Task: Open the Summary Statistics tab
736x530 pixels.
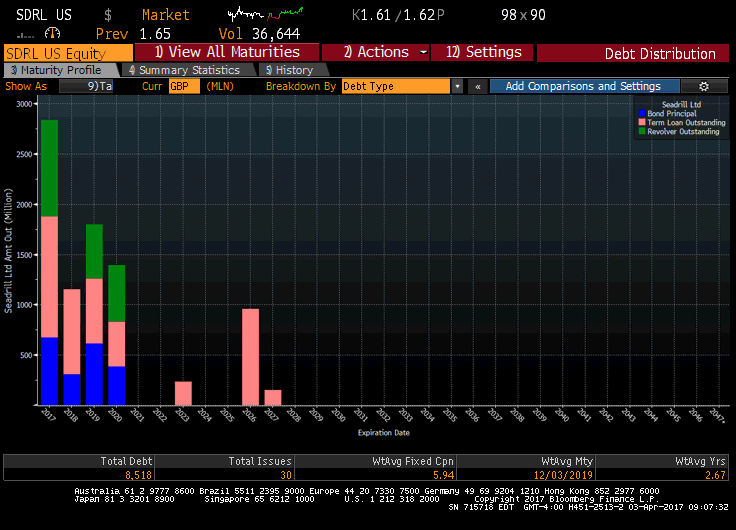Action: (x=189, y=70)
